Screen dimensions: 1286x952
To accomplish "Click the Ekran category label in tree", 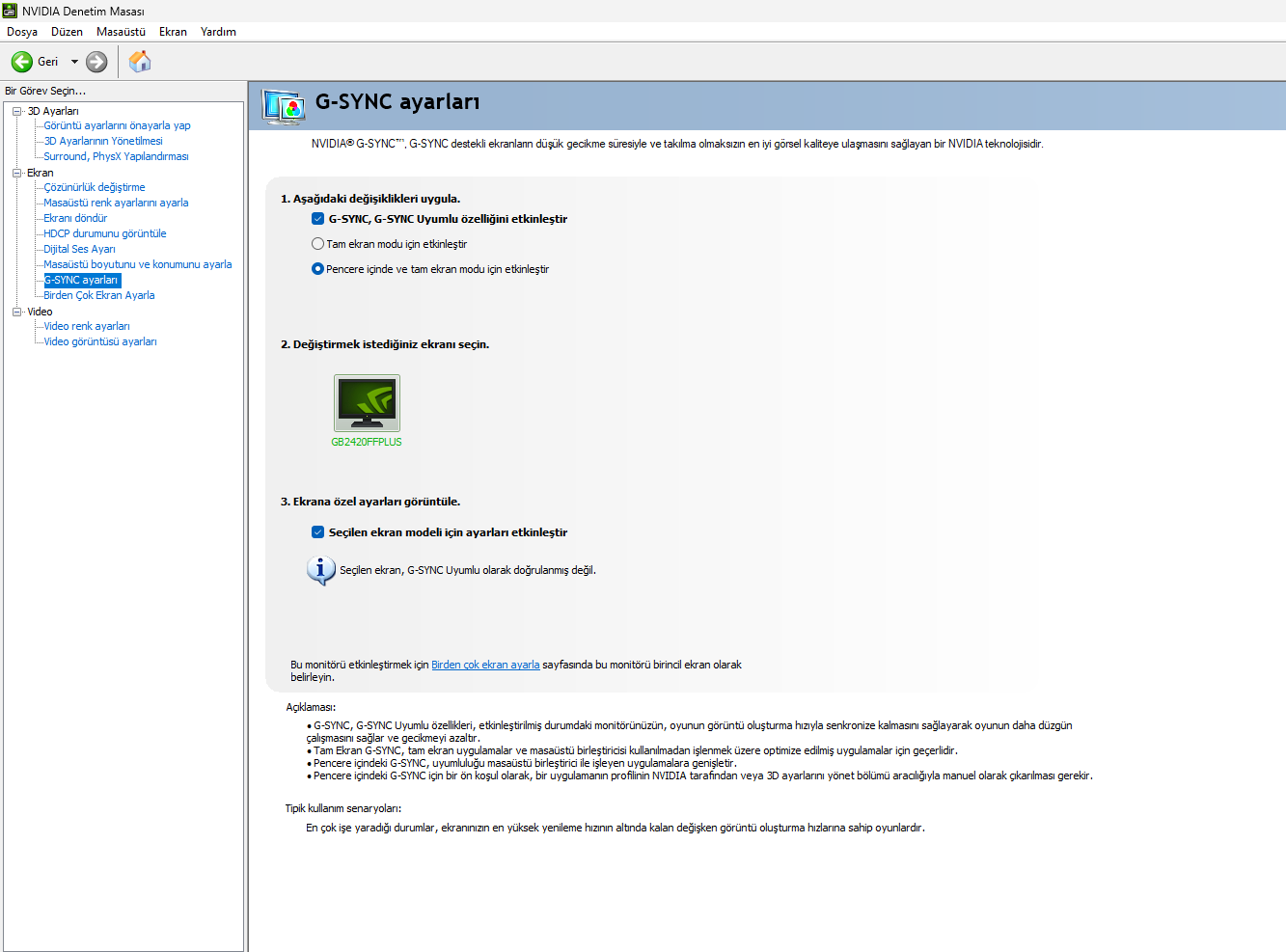I will click(41, 173).
